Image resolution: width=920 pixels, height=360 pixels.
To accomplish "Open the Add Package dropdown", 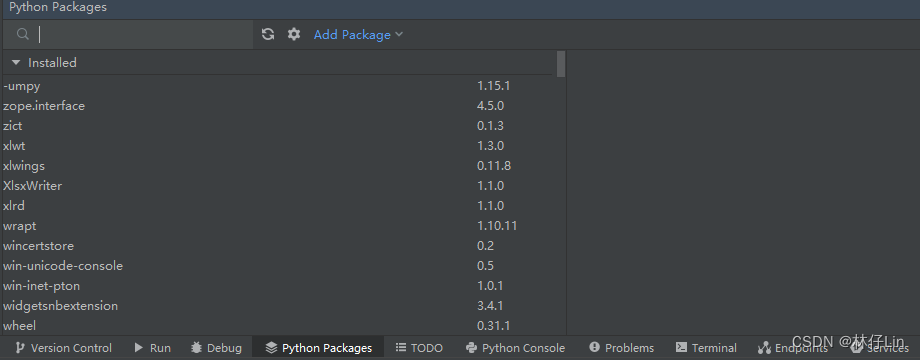I will coord(358,35).
